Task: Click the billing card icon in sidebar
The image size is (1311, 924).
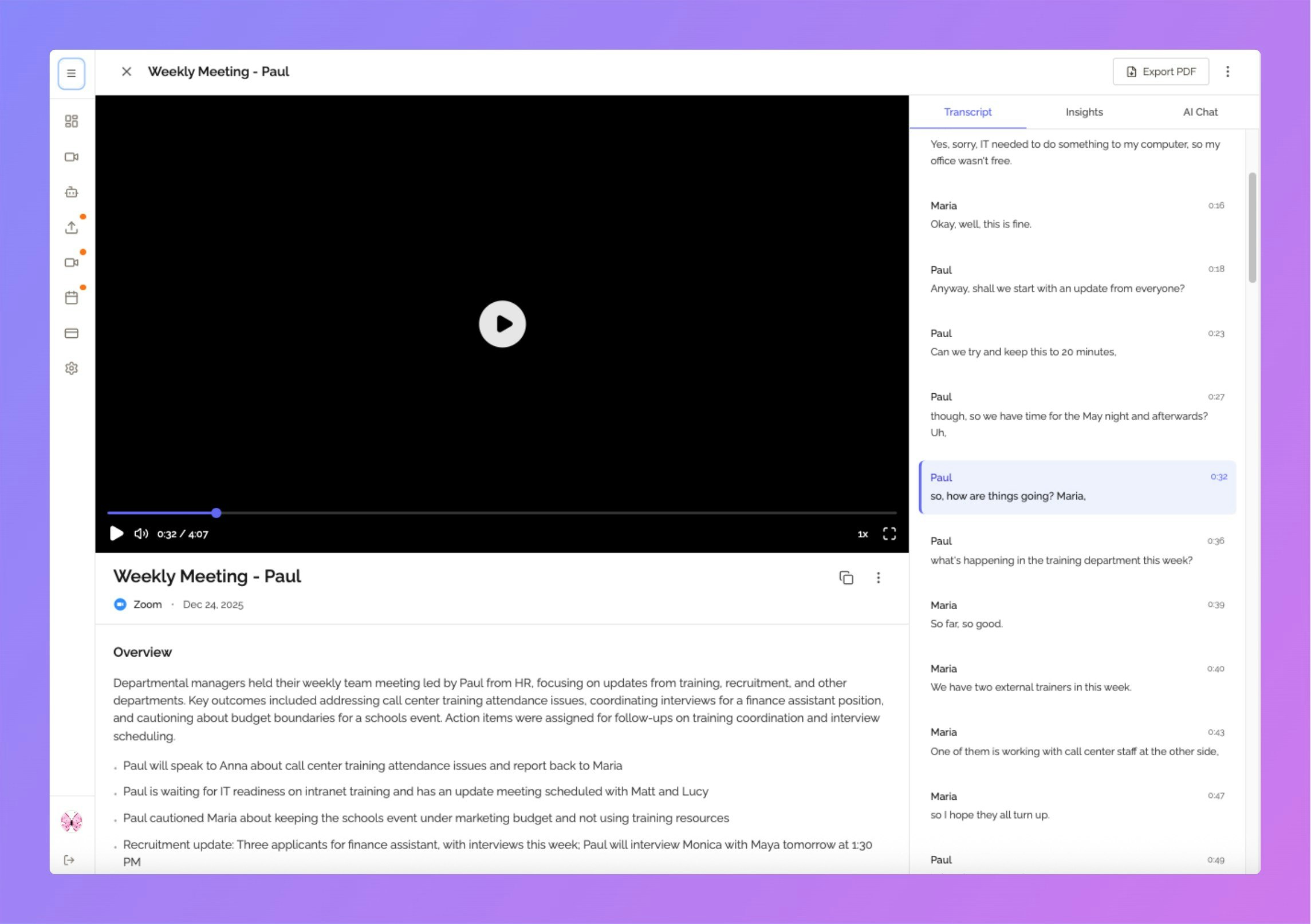Action: pyautogui.click(x=71, y=333)
